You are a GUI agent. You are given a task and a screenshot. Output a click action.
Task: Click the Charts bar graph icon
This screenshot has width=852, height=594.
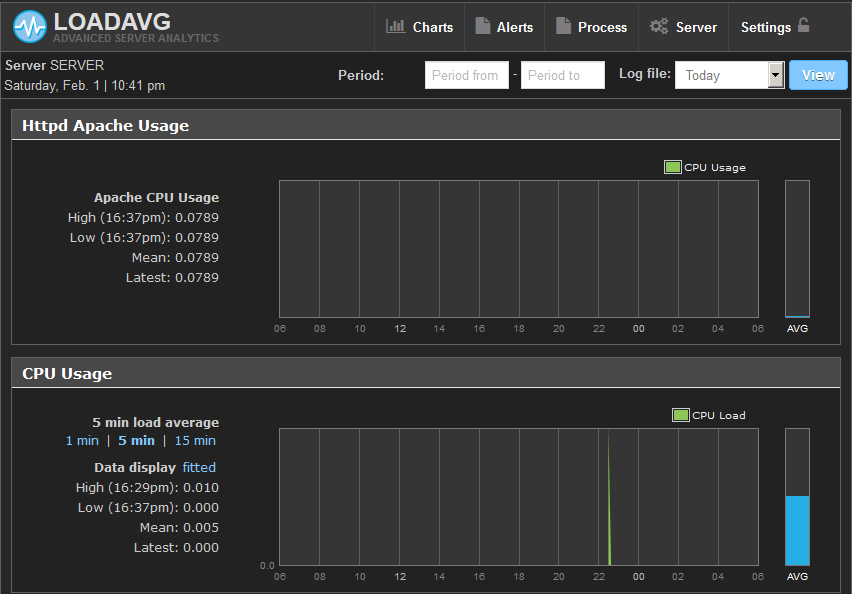coord(395,26)
